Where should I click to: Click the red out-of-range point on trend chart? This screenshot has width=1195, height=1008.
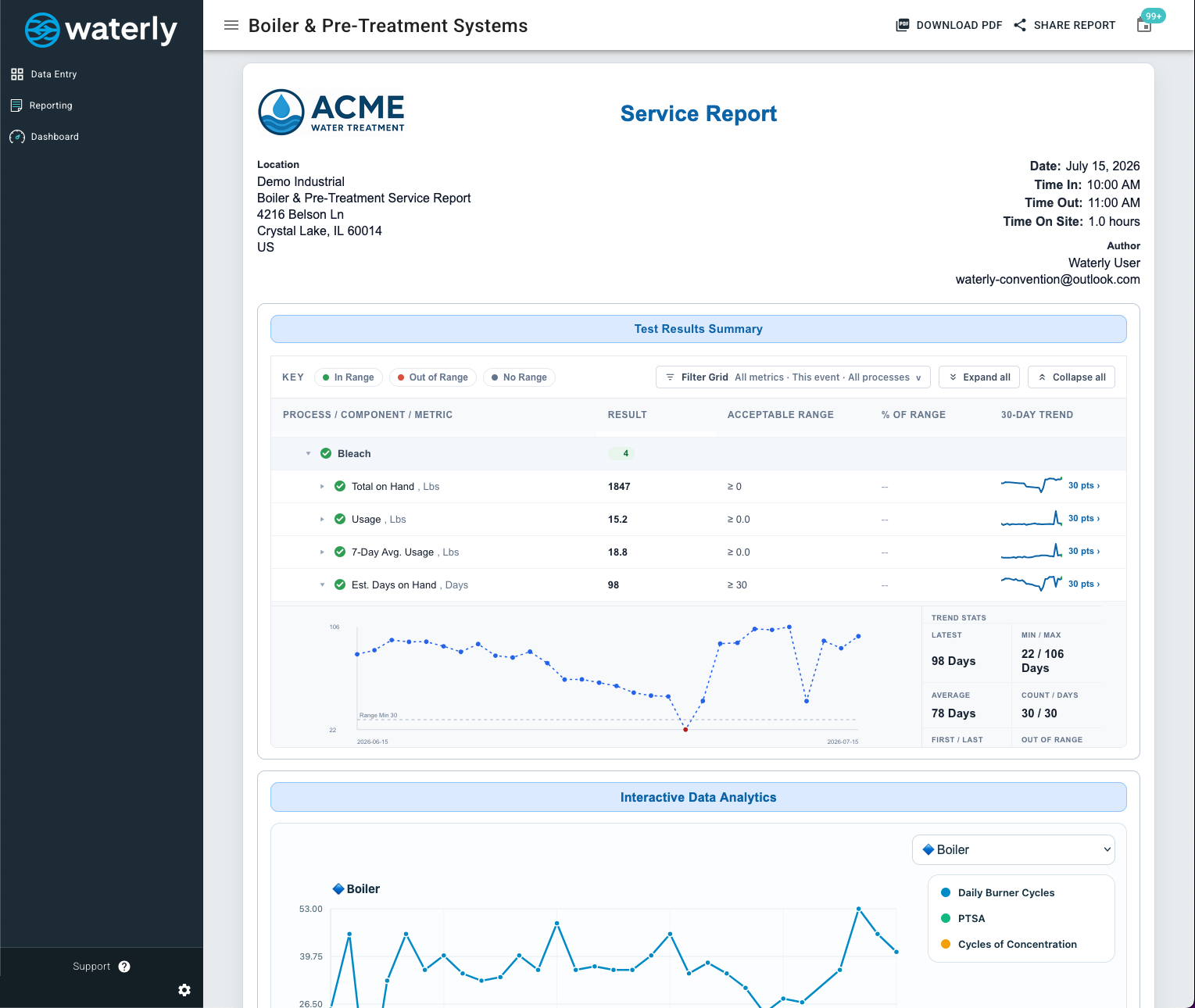[x=685, y=729]
